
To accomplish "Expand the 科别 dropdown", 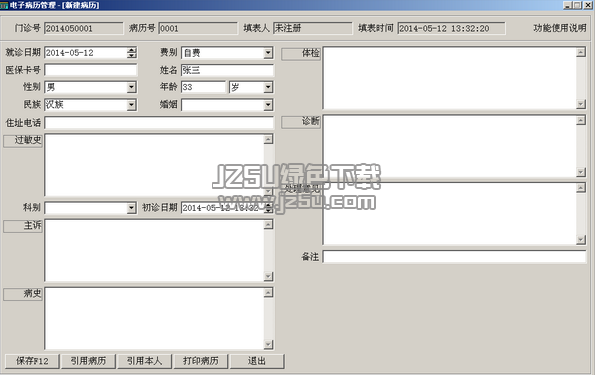I will (x=132, y=208).
